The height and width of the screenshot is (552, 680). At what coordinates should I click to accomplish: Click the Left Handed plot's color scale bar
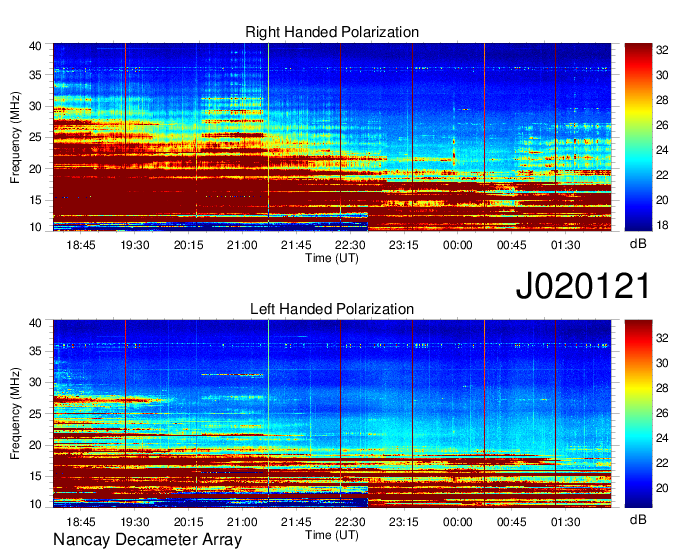coord(638,414)
